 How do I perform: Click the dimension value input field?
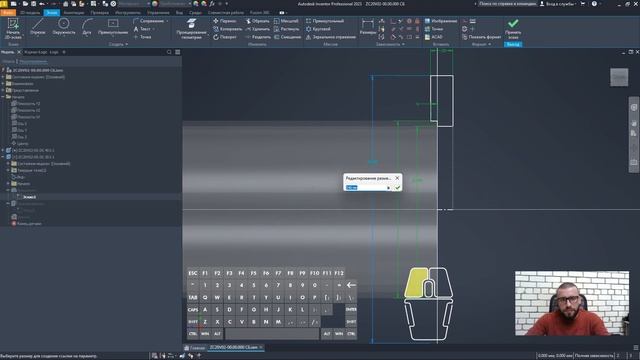tap(365, 188)
